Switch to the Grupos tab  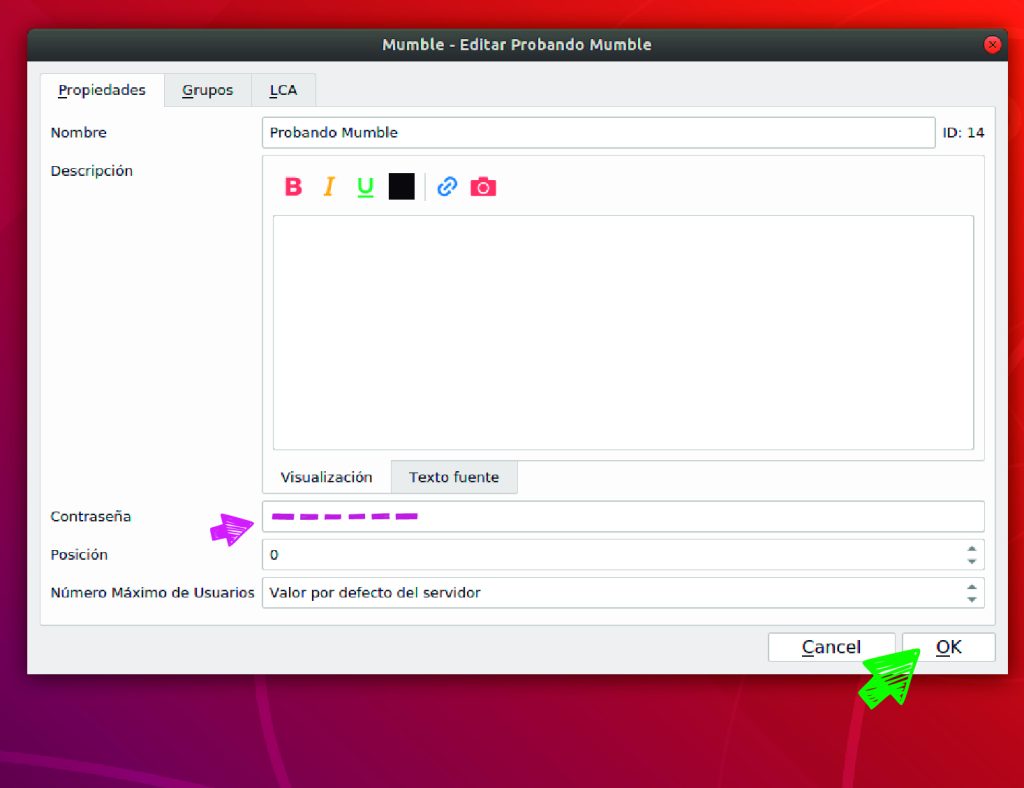(208, 90)
